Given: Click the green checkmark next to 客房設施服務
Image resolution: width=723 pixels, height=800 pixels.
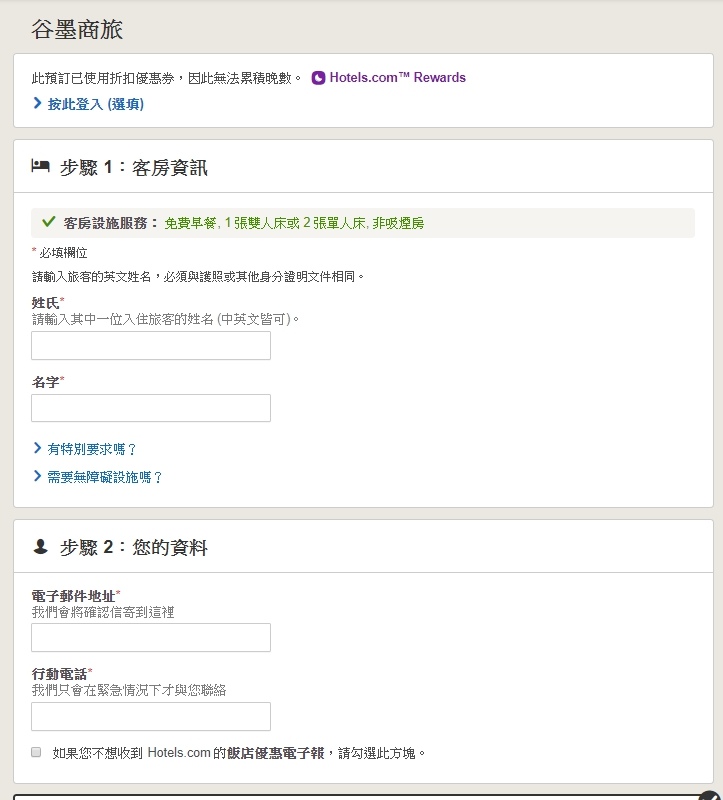Looking at the screenshot, I should tap(48, 222).
